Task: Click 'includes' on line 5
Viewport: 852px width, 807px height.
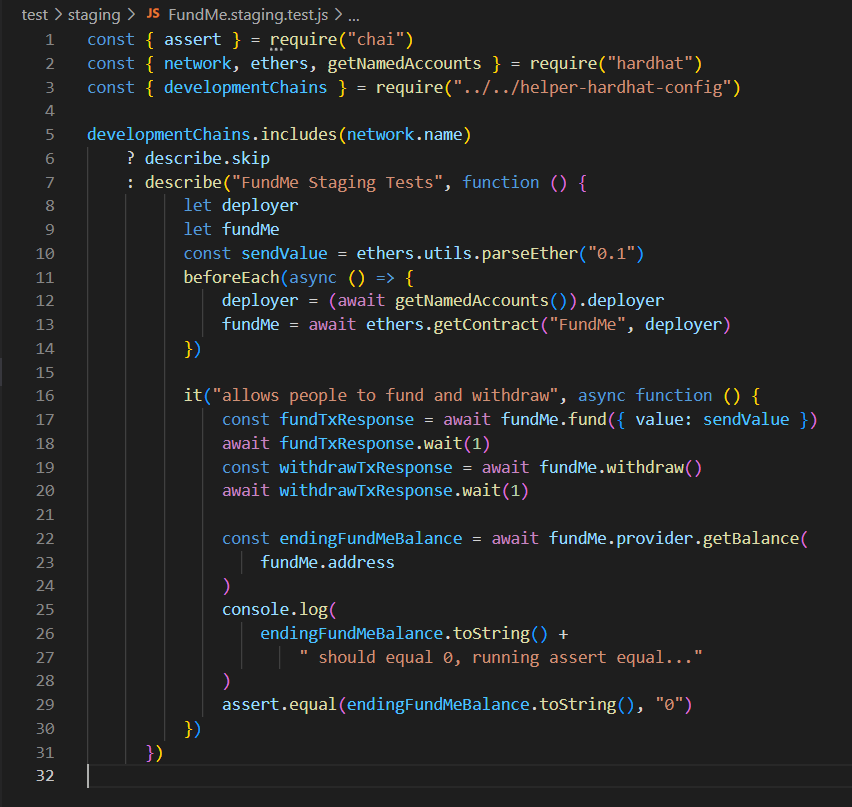Action: pos(299,134)
